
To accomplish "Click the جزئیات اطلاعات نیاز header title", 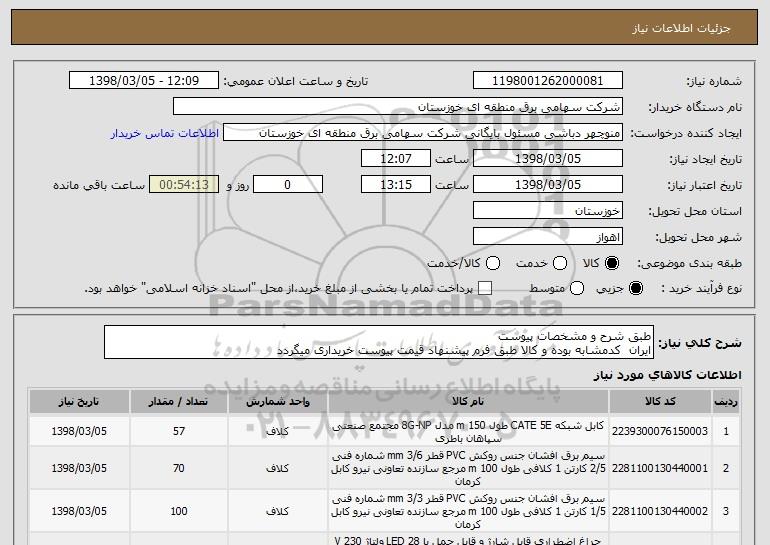I will [681, 28].
